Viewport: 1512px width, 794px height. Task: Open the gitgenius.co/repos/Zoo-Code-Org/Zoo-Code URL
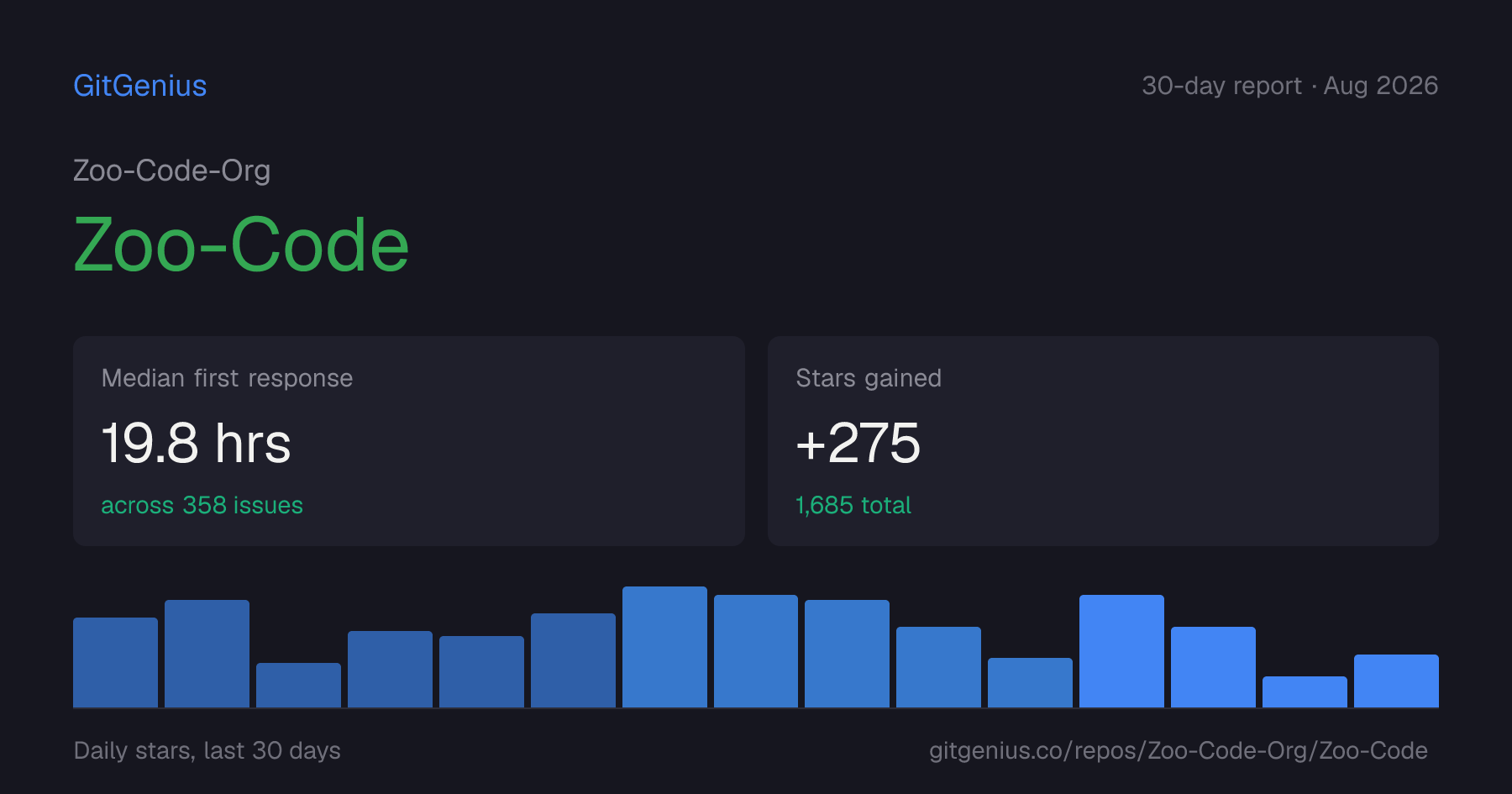[x=1179, y=750]
